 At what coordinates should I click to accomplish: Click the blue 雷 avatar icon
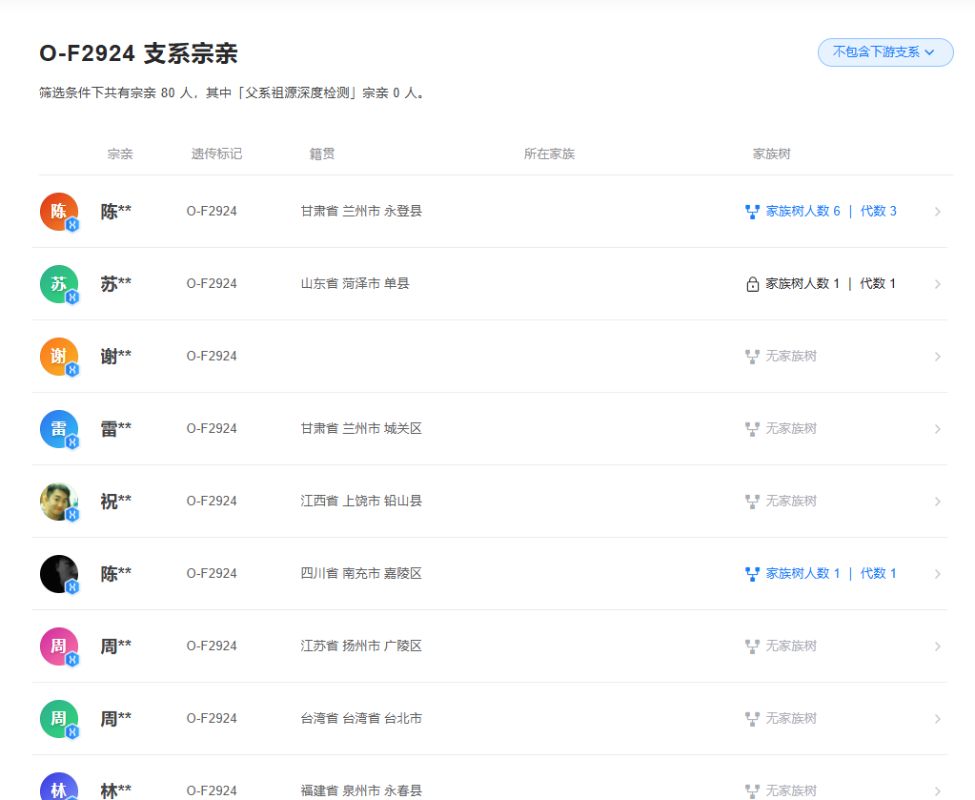[x=59, y=429]
